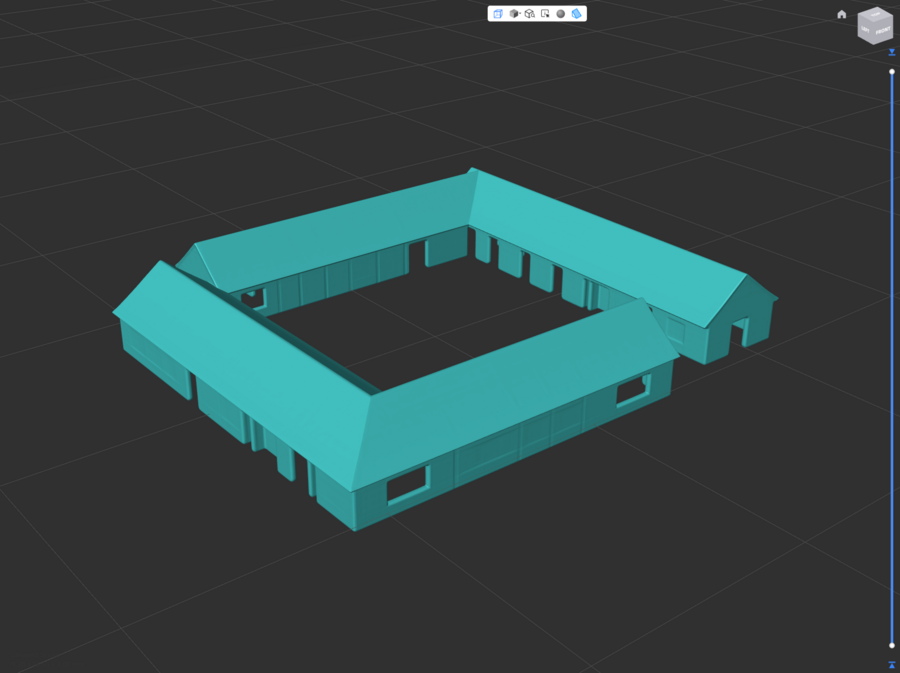Reset camera with the home icon

[841, 14]
